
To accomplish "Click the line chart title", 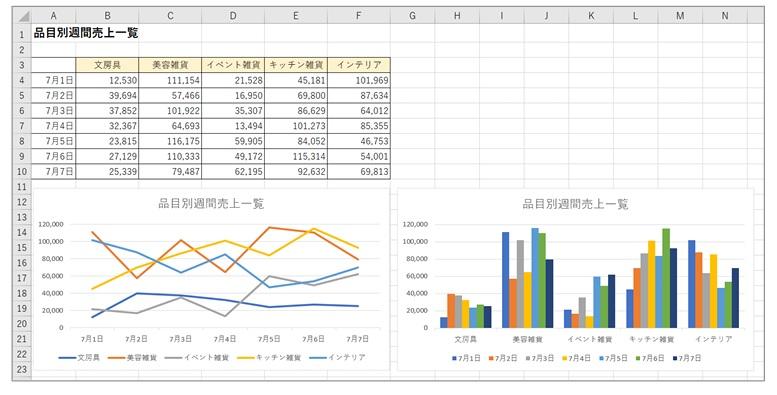I will click(211, 203).
